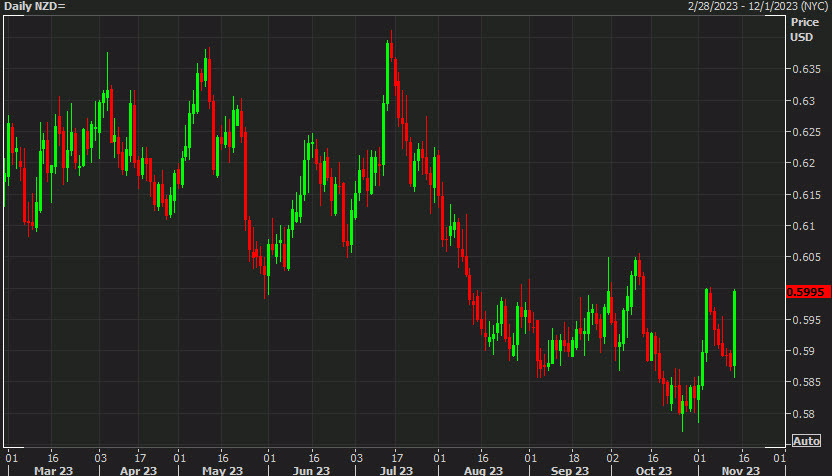This screenshot has height=476, width=832.
Task: Click the 0.585 price axis label
Action: (x=807, y=382)
